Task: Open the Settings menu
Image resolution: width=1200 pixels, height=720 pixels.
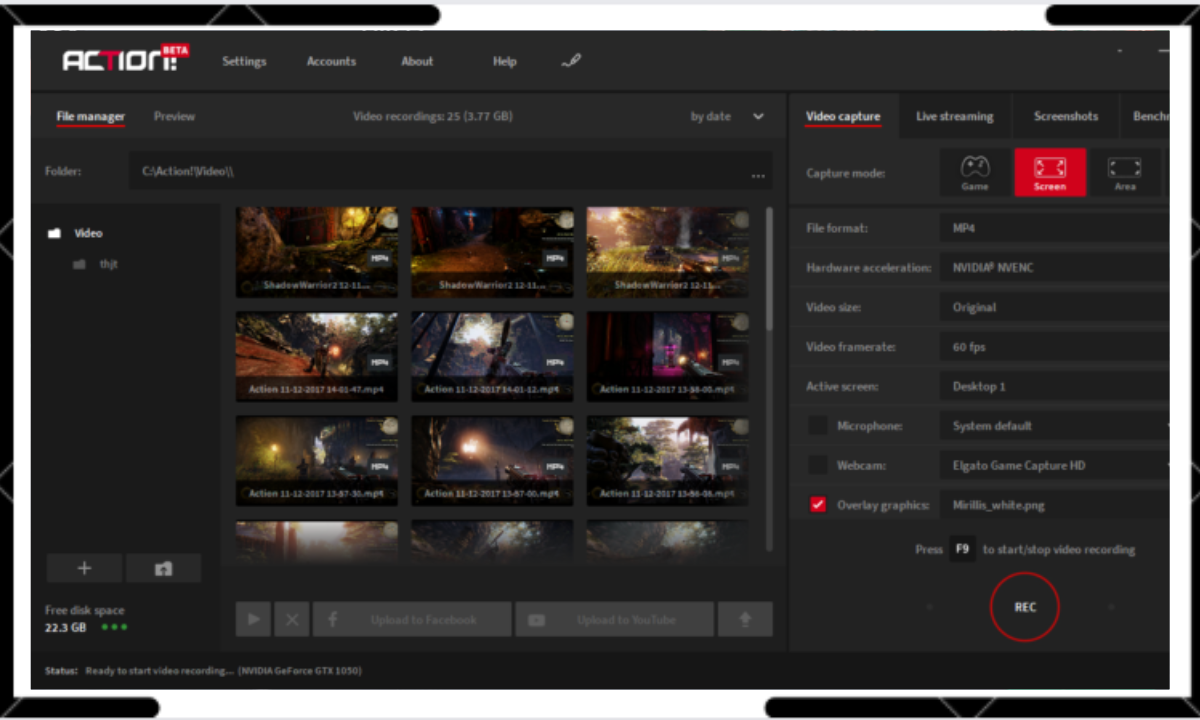Action: [244, 61]
